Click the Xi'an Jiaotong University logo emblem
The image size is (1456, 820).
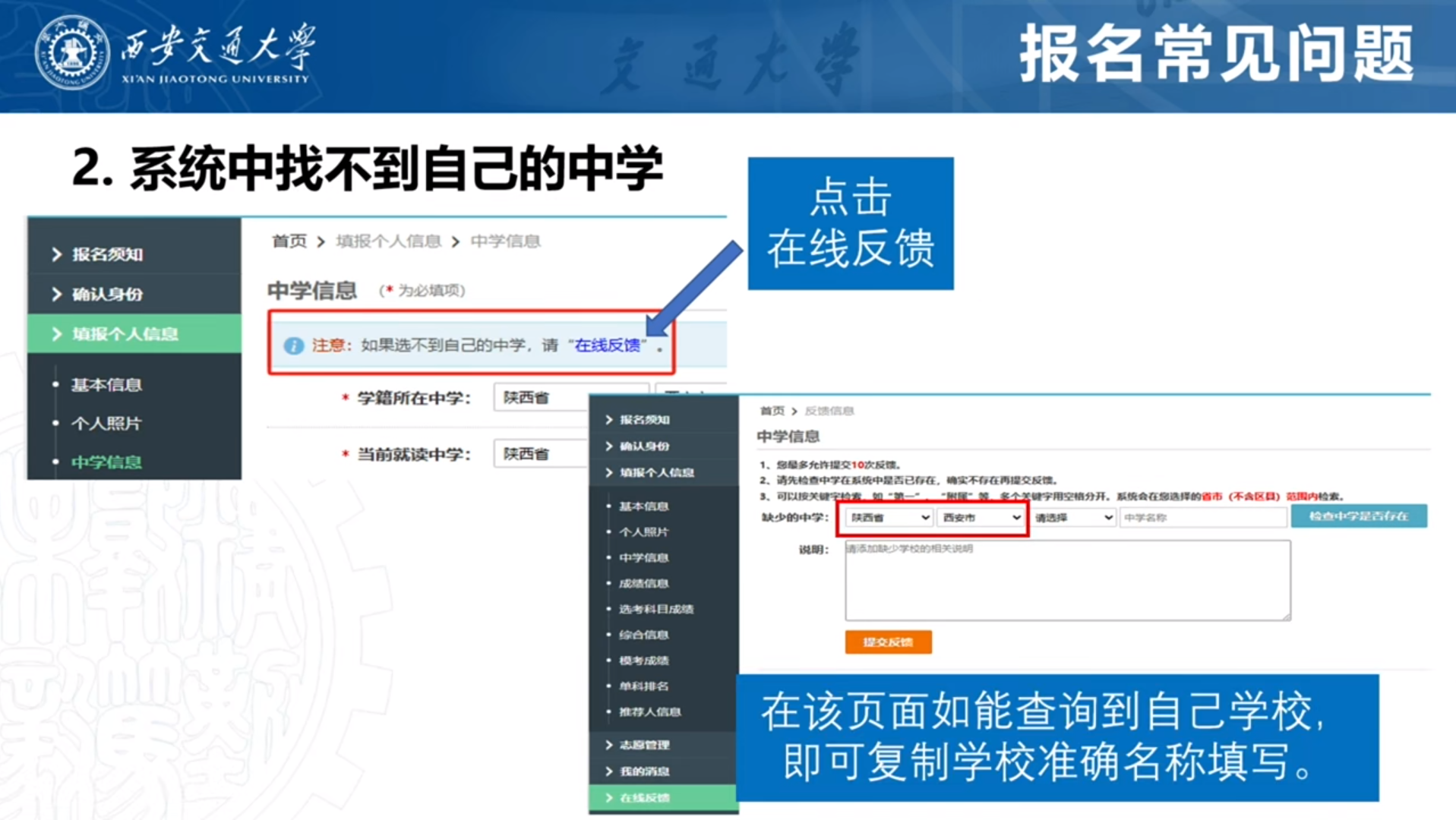(x=73, y=52)
